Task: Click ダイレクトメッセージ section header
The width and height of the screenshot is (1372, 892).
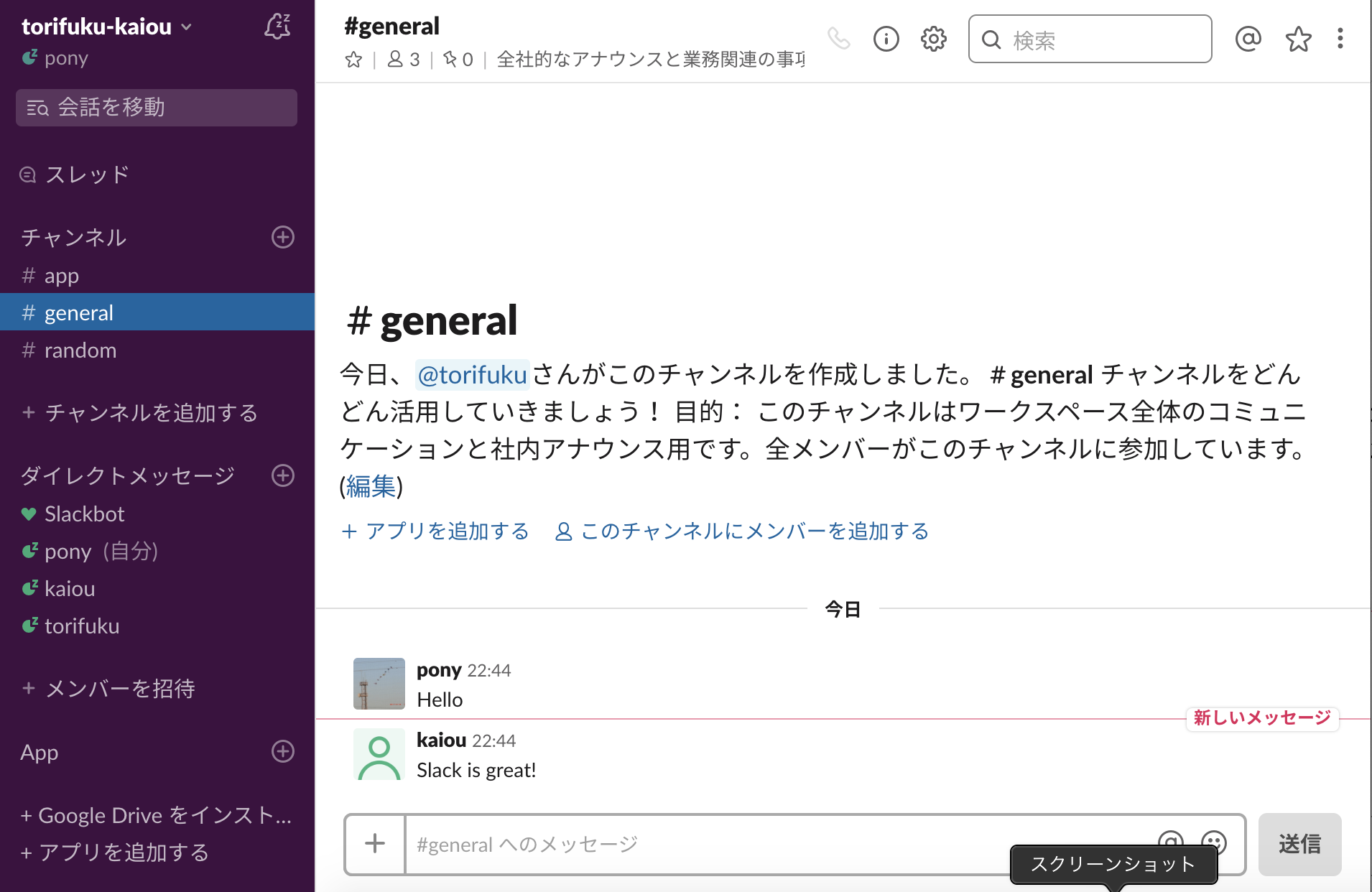Action: [x=128, y=475]
